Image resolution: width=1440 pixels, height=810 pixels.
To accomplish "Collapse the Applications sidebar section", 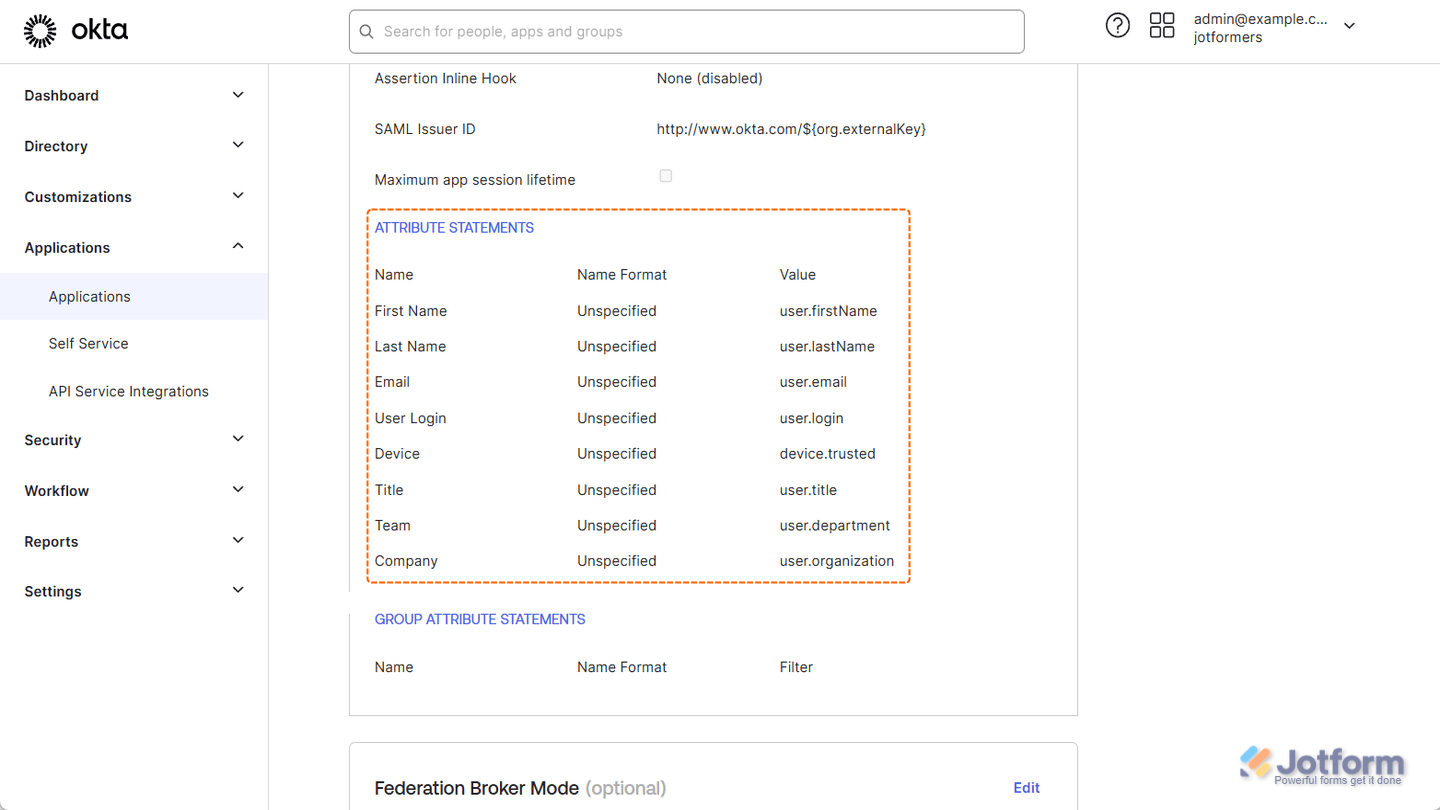I will 238,246.
